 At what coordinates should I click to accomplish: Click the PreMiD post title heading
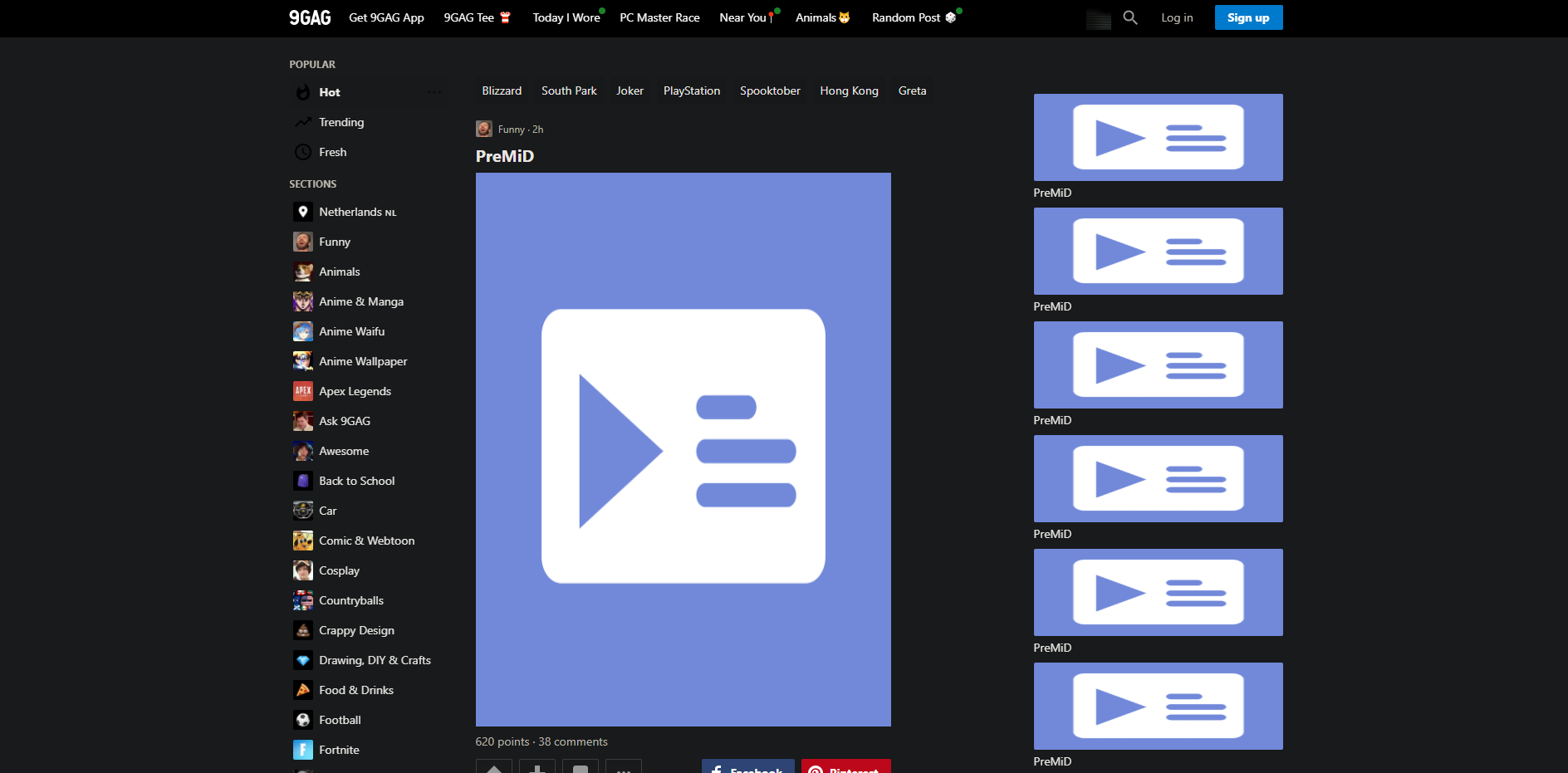505,156
